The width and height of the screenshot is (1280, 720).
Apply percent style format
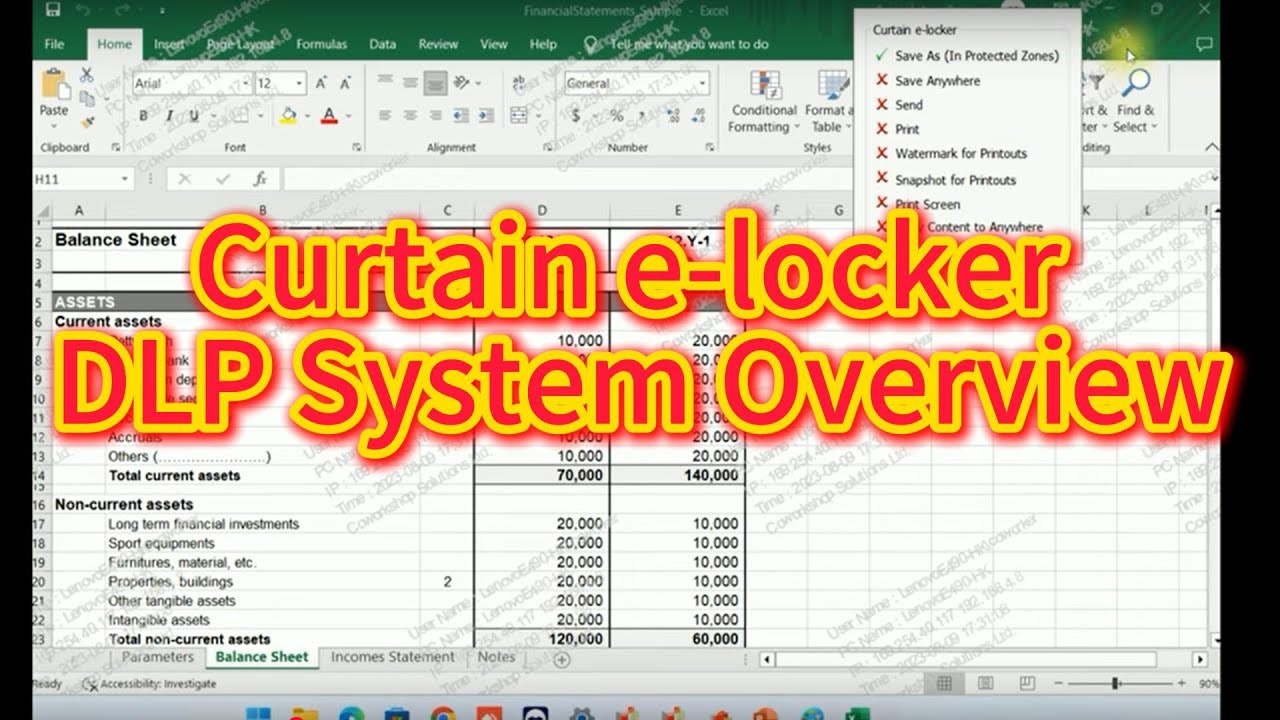(x=617, y=116)
